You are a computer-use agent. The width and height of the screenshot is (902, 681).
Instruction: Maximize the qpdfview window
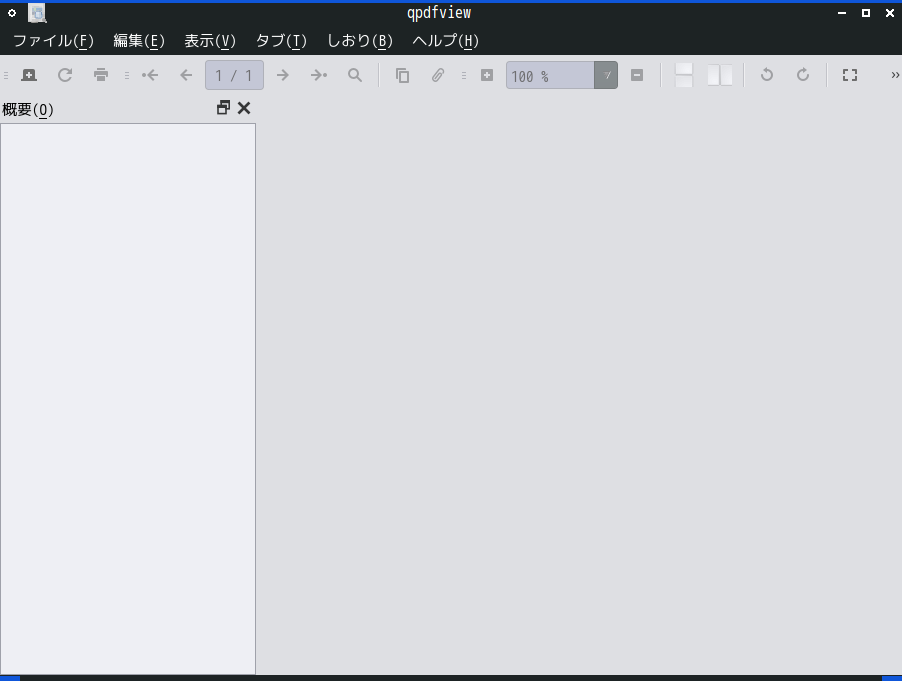(x=866, y=13)
